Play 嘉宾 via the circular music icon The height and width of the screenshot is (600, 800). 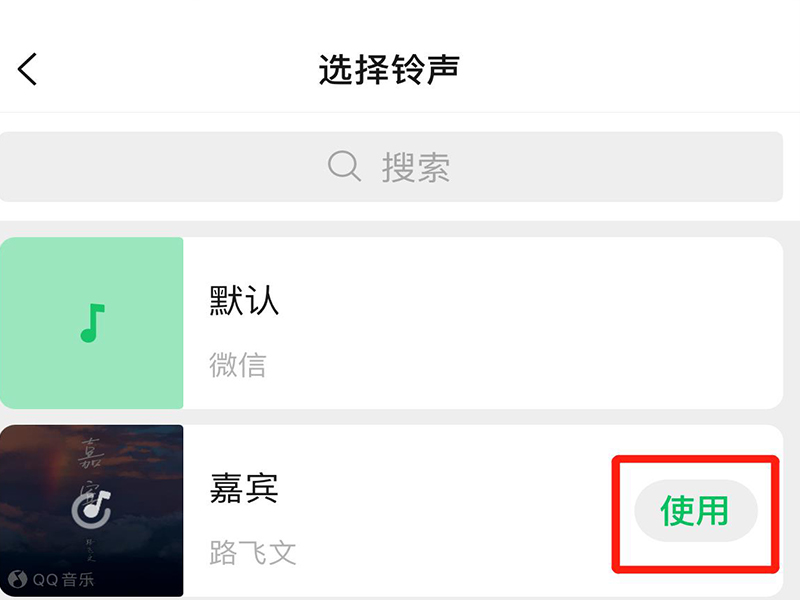pyautogui.click(x=91, y=509)
